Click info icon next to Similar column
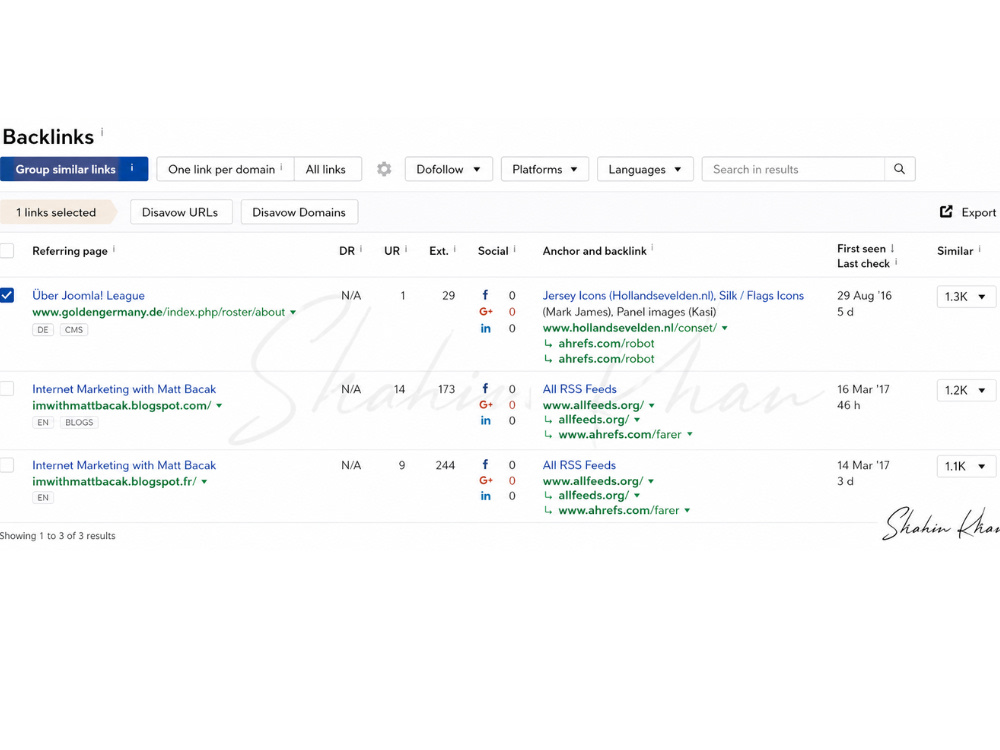This screenshot has width=1000, height=750. [x=980, y=249]
